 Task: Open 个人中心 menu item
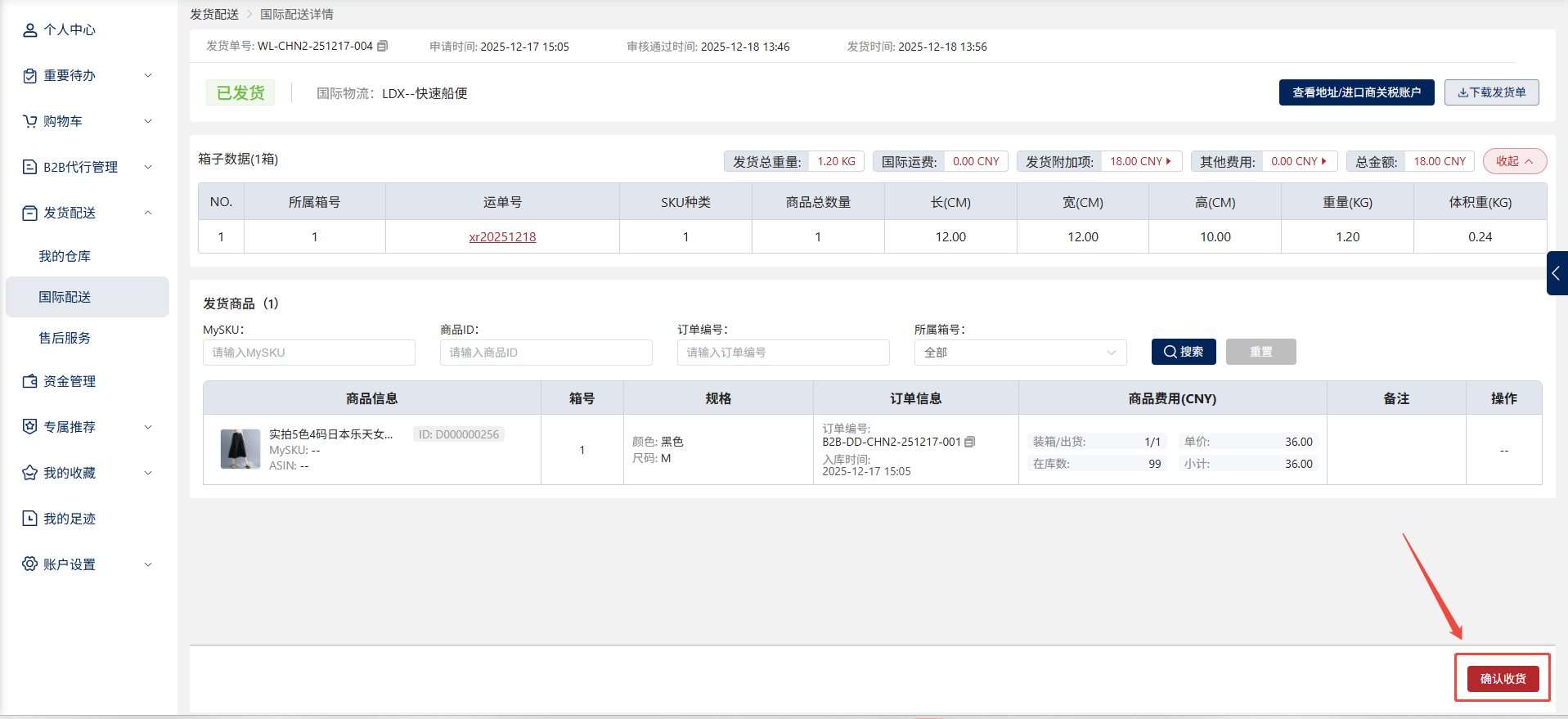pyautogui.click(x=70, y=30)
